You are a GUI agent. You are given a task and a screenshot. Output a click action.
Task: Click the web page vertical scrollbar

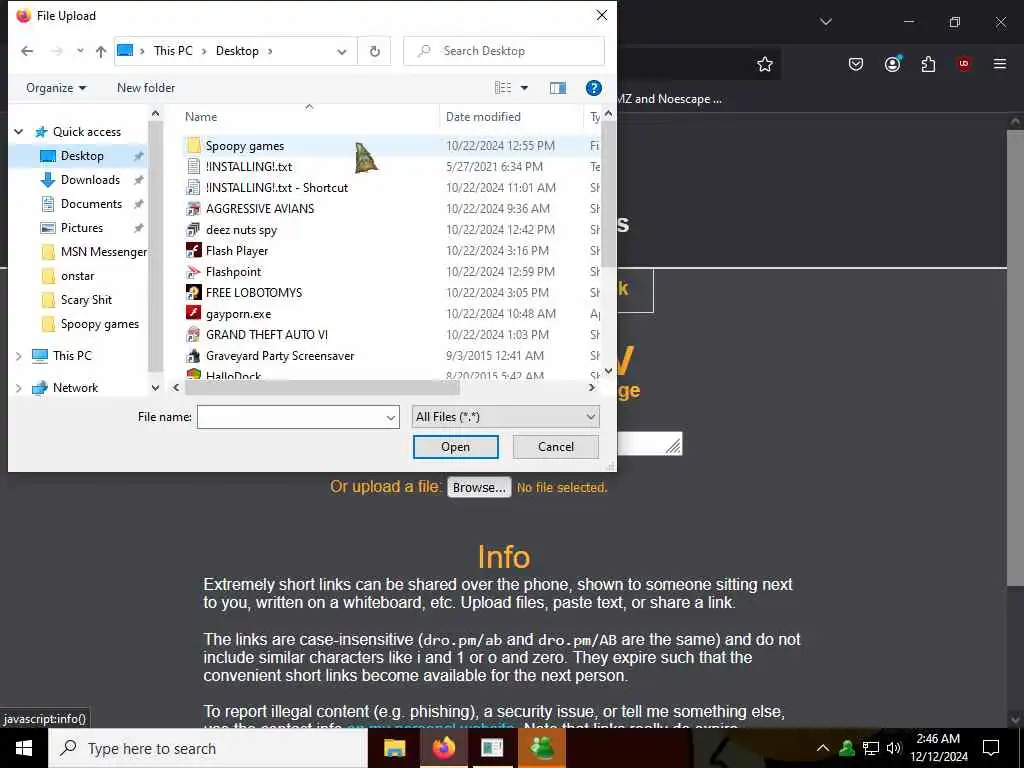(1015, 359)
